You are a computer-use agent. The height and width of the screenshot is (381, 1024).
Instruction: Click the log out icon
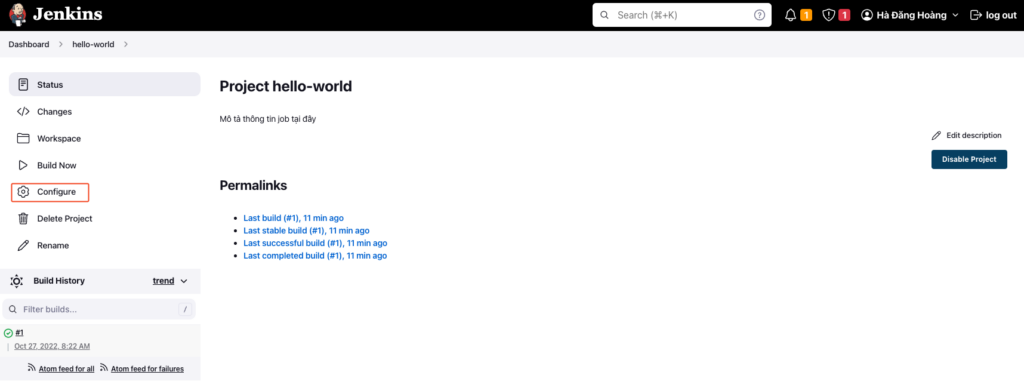(976, 15)
